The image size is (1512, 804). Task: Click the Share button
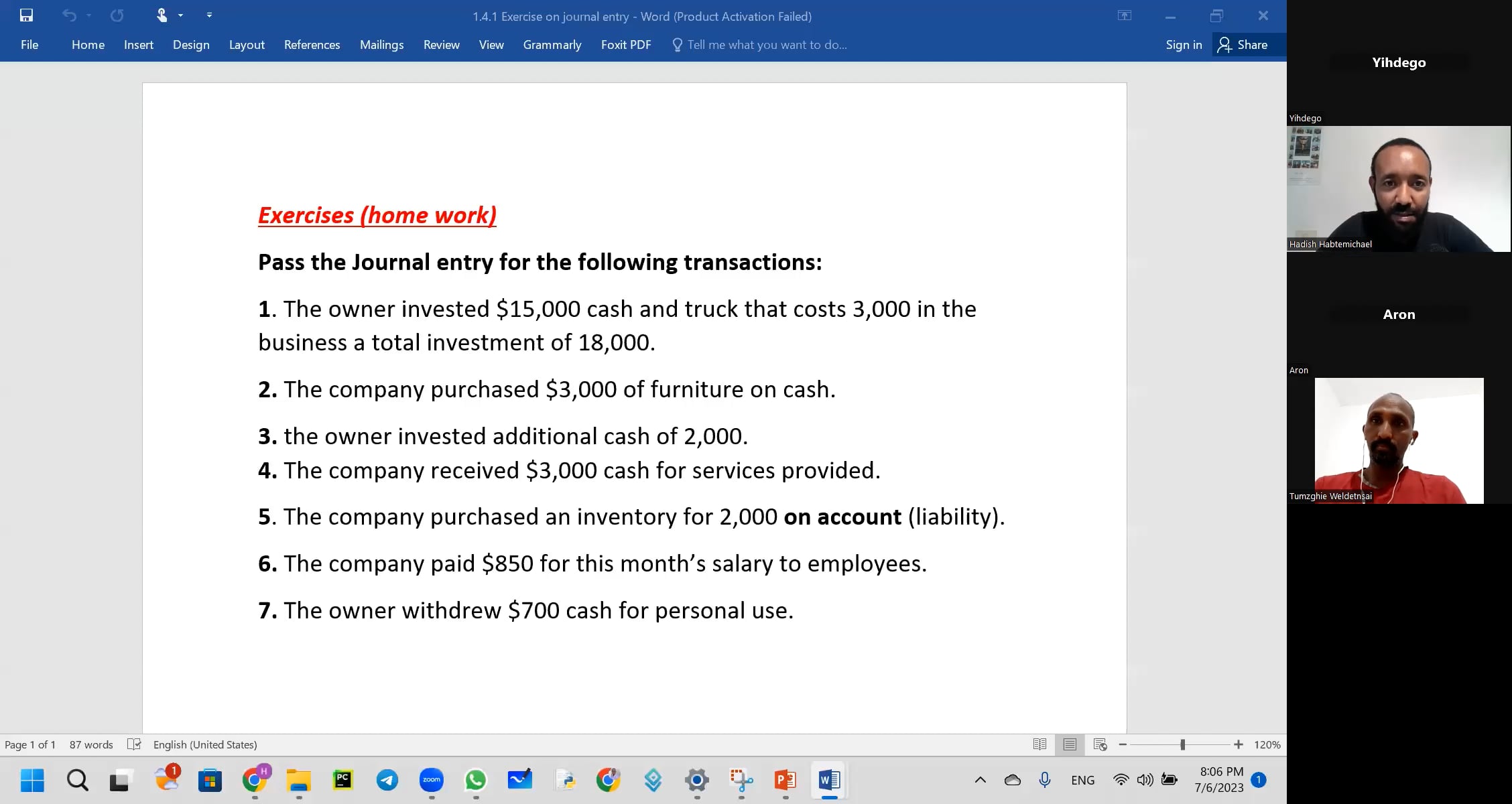[x=1243, y=45]
